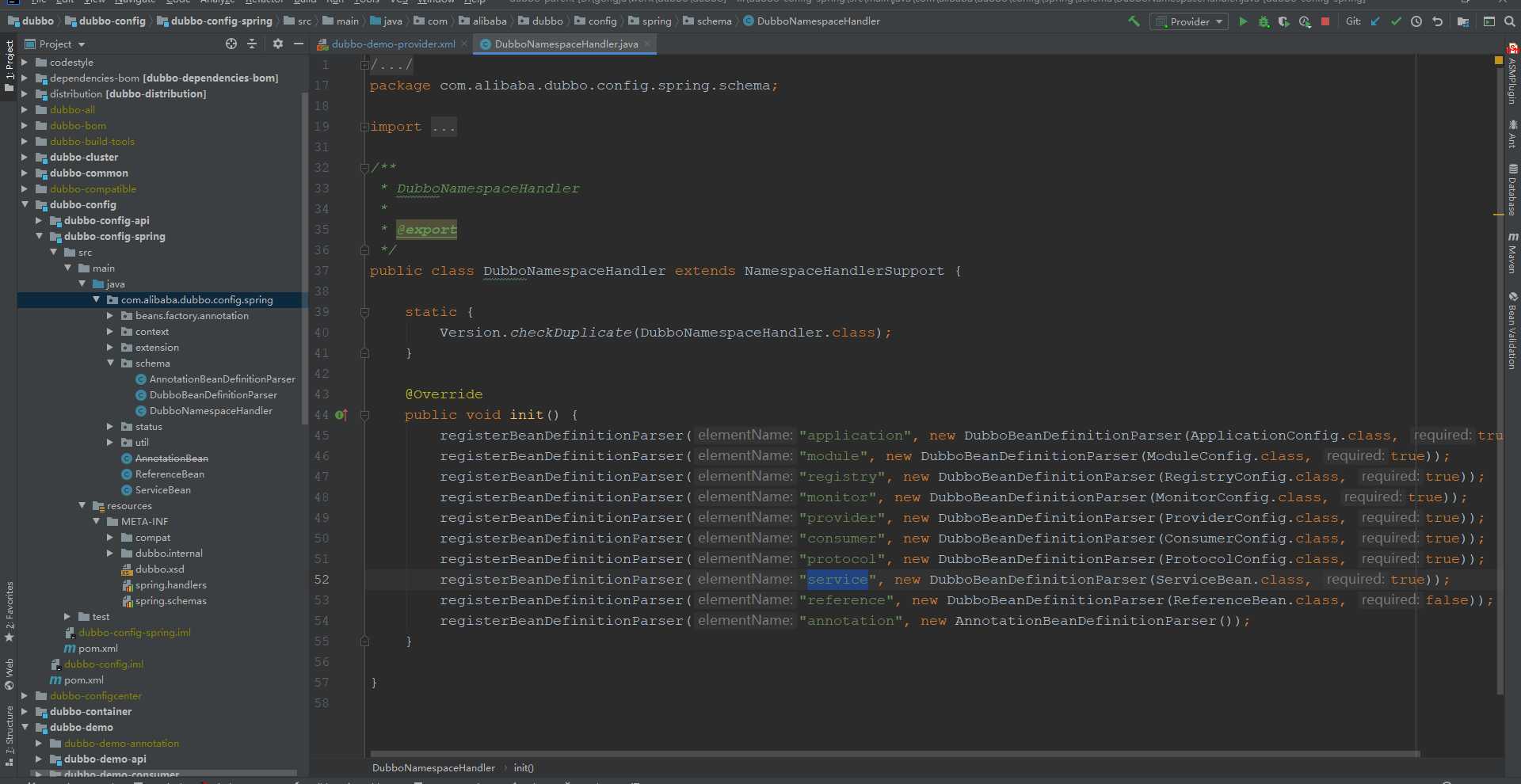The height and width of the screenshot is (784, 1521).
Task: Run Provider with coverage
Action: pyautogui.click(x=1284, y=21)
